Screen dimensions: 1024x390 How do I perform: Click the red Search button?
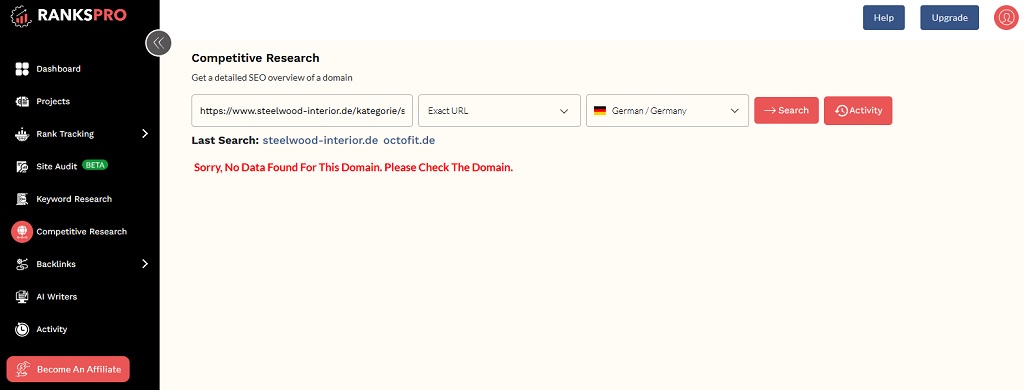coord(786,110)
